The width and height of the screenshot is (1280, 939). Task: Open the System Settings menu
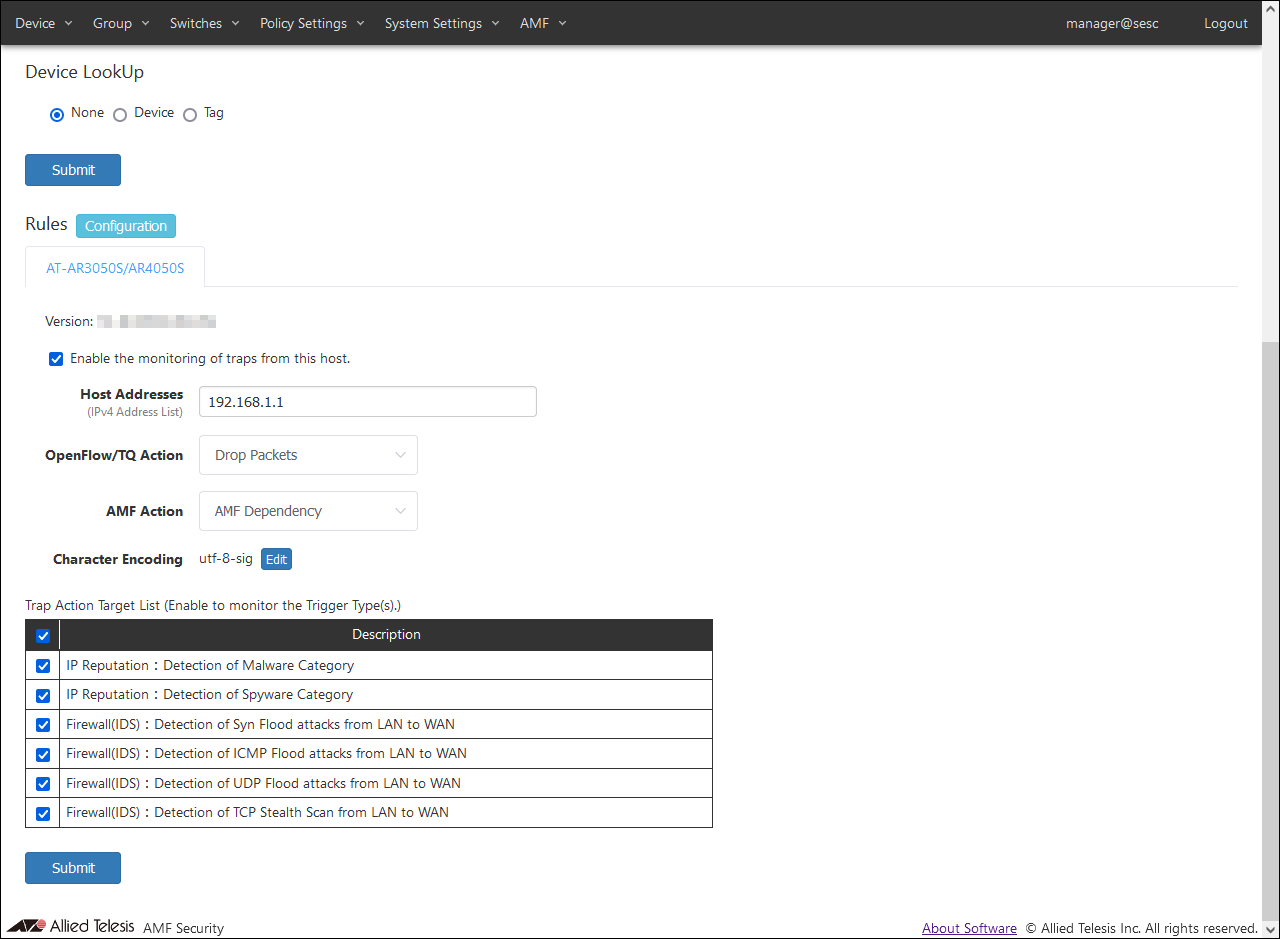442,23
